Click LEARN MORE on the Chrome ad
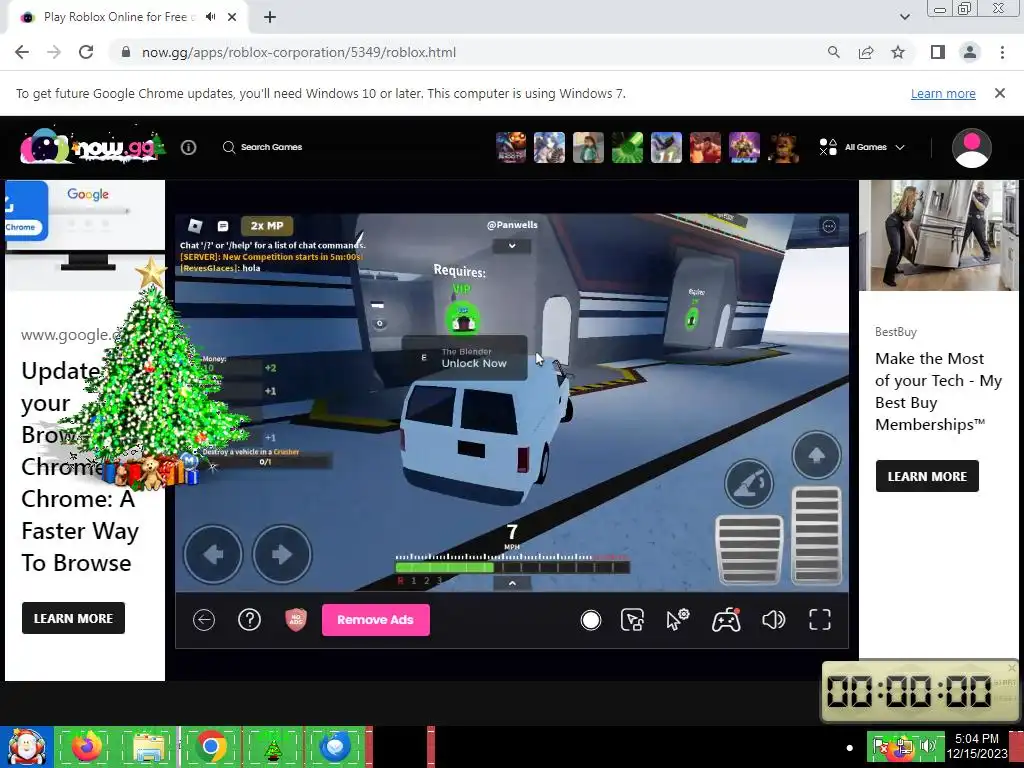1024x768 pixels. (x=73, y=618)
